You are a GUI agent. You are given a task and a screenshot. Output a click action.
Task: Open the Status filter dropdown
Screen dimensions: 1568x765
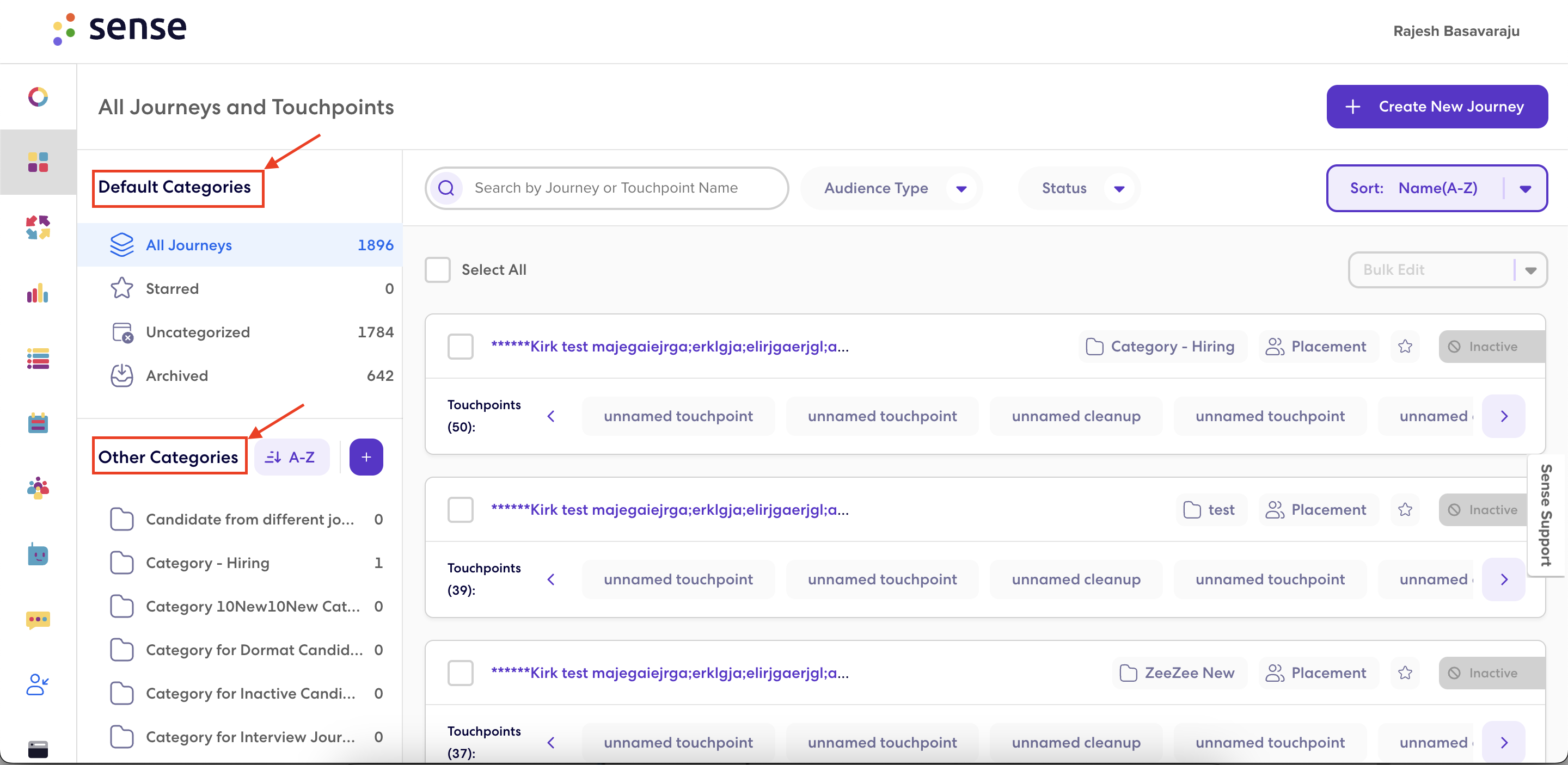[1080, 188]
